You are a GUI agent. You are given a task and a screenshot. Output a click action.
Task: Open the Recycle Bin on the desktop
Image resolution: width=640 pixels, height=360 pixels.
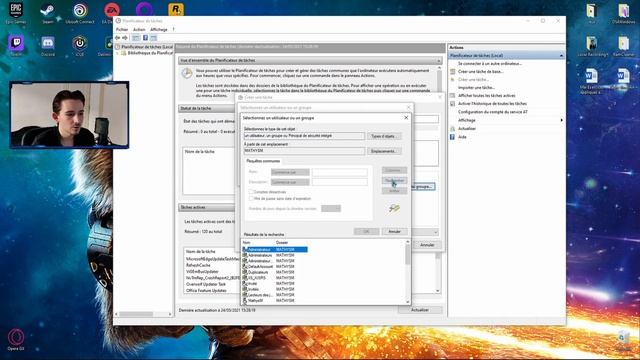[x=624, y=339]
